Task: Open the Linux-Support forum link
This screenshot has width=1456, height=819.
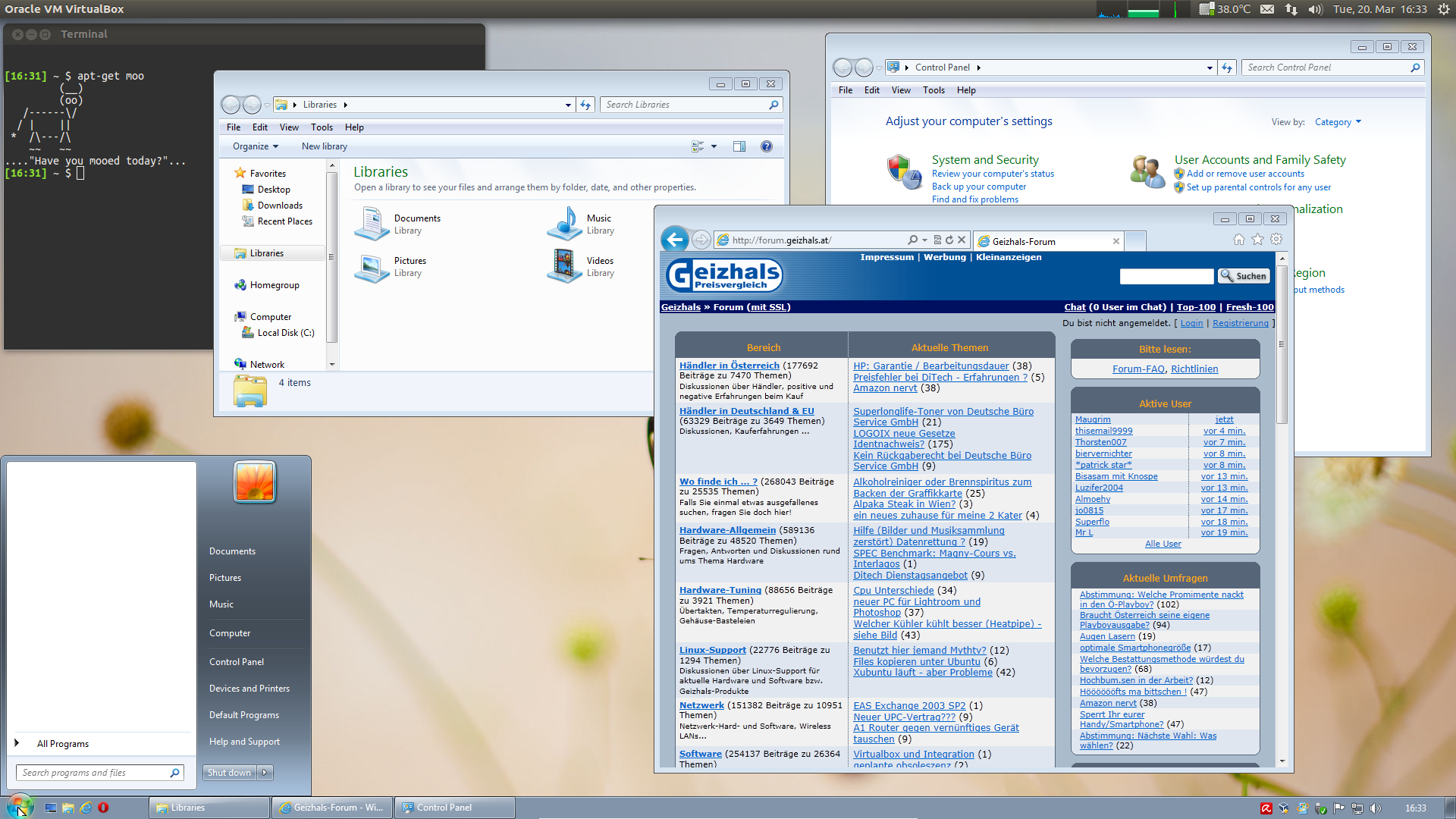Action: pos(712,650)
